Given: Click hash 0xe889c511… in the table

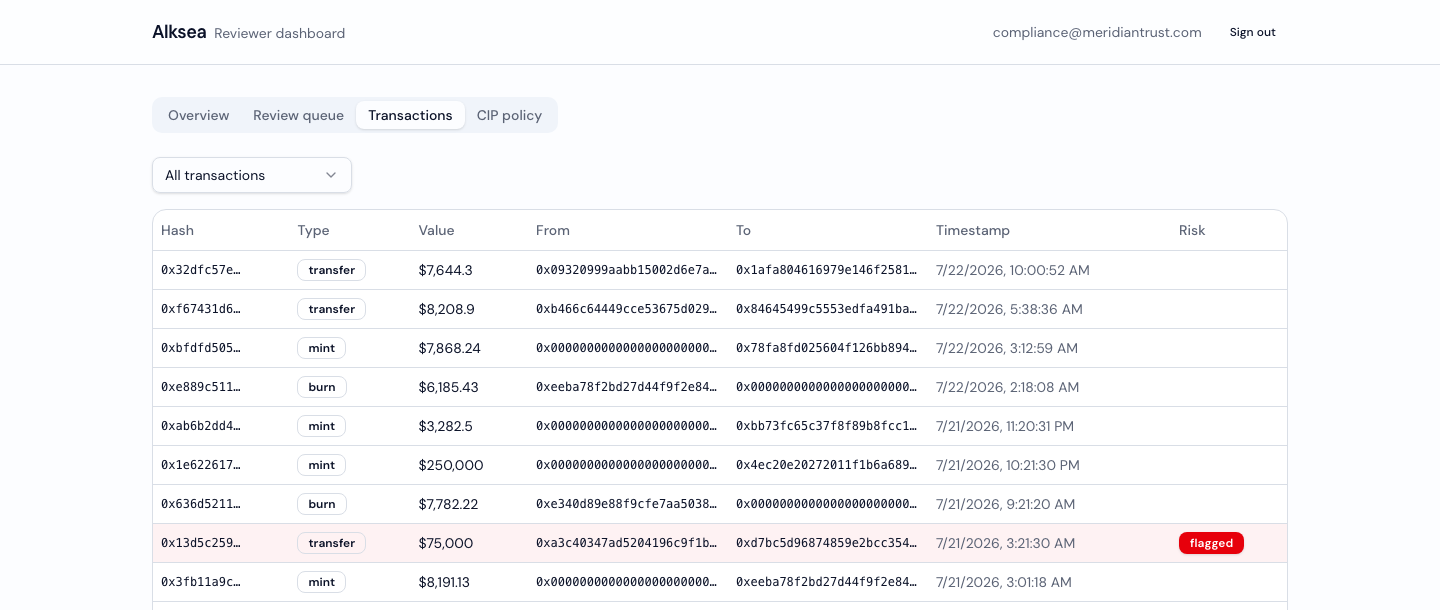Looking at the screenshot, I should coord(201,387).
